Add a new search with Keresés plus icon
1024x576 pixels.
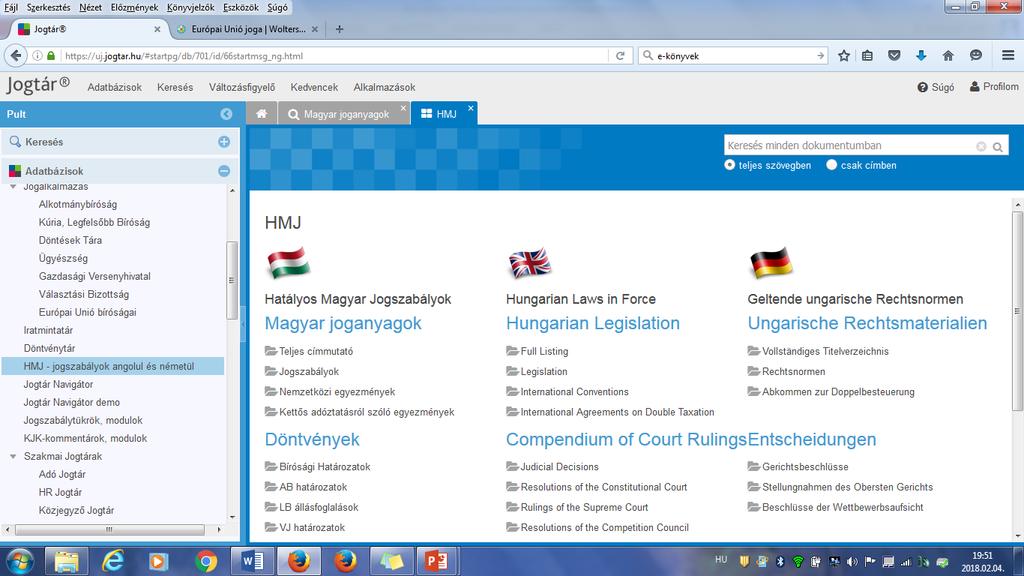pyautogui.click(x=224, y=142)
